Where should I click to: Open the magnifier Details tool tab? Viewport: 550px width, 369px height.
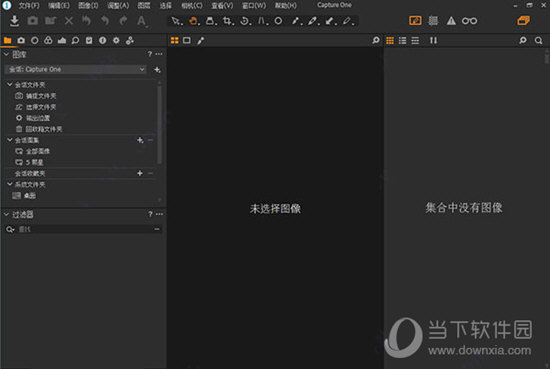point(75,41)
